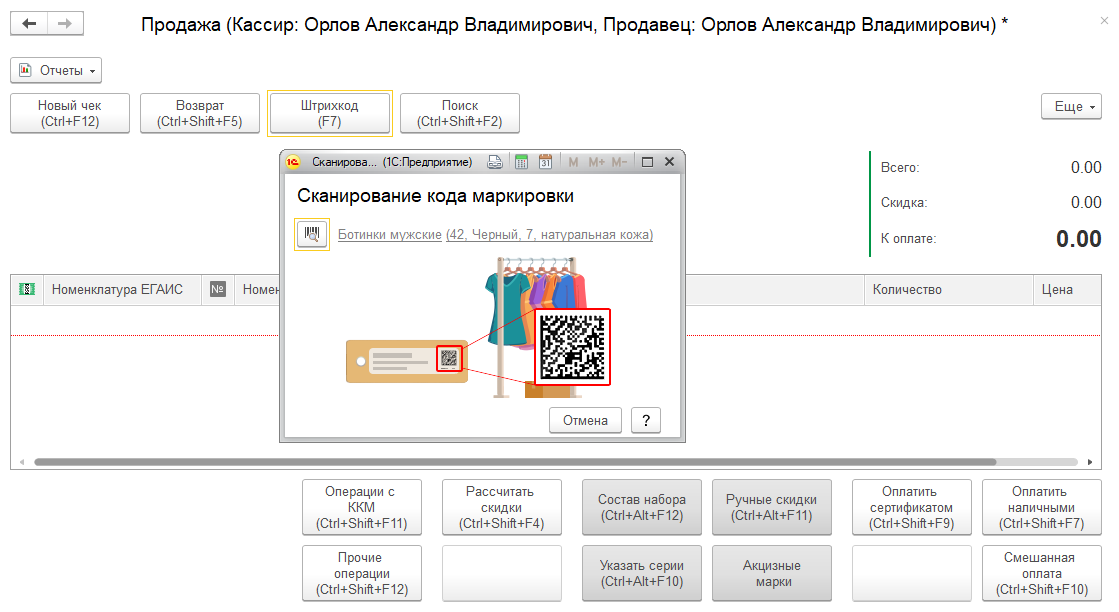Click the № column header icon
Screen dimensions: 1119x612
[218, 289]
